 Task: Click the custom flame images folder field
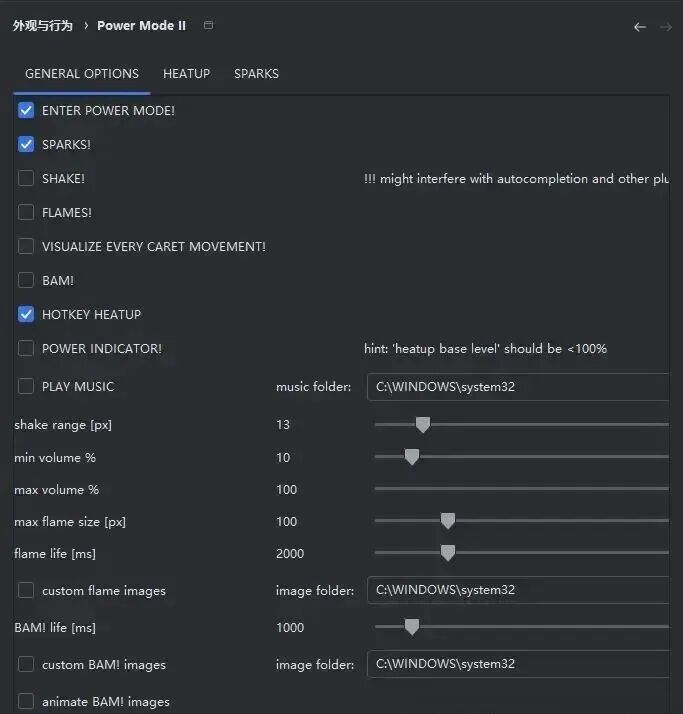518,590
